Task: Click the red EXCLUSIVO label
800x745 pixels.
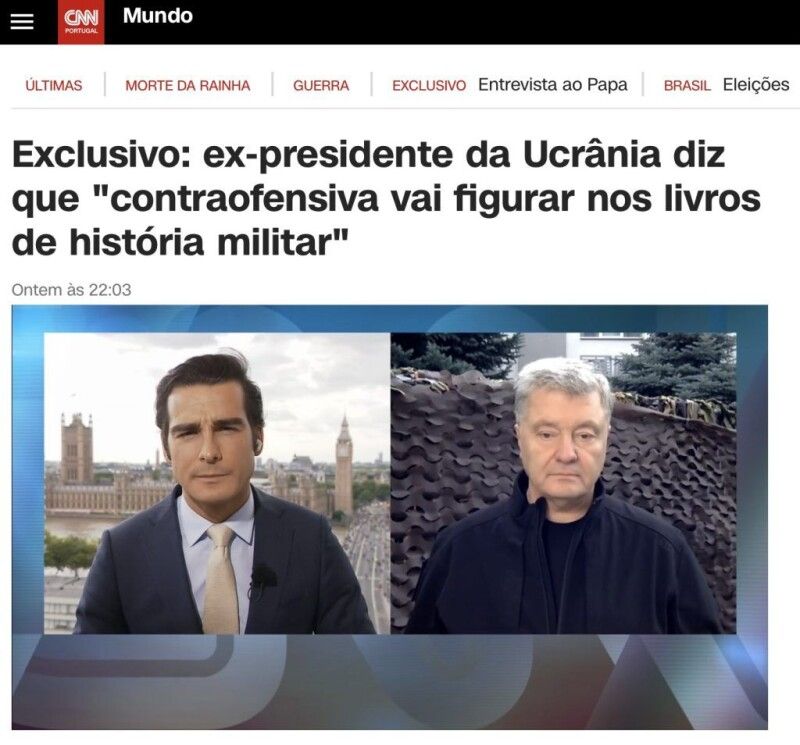Action: tap(429, 85)
